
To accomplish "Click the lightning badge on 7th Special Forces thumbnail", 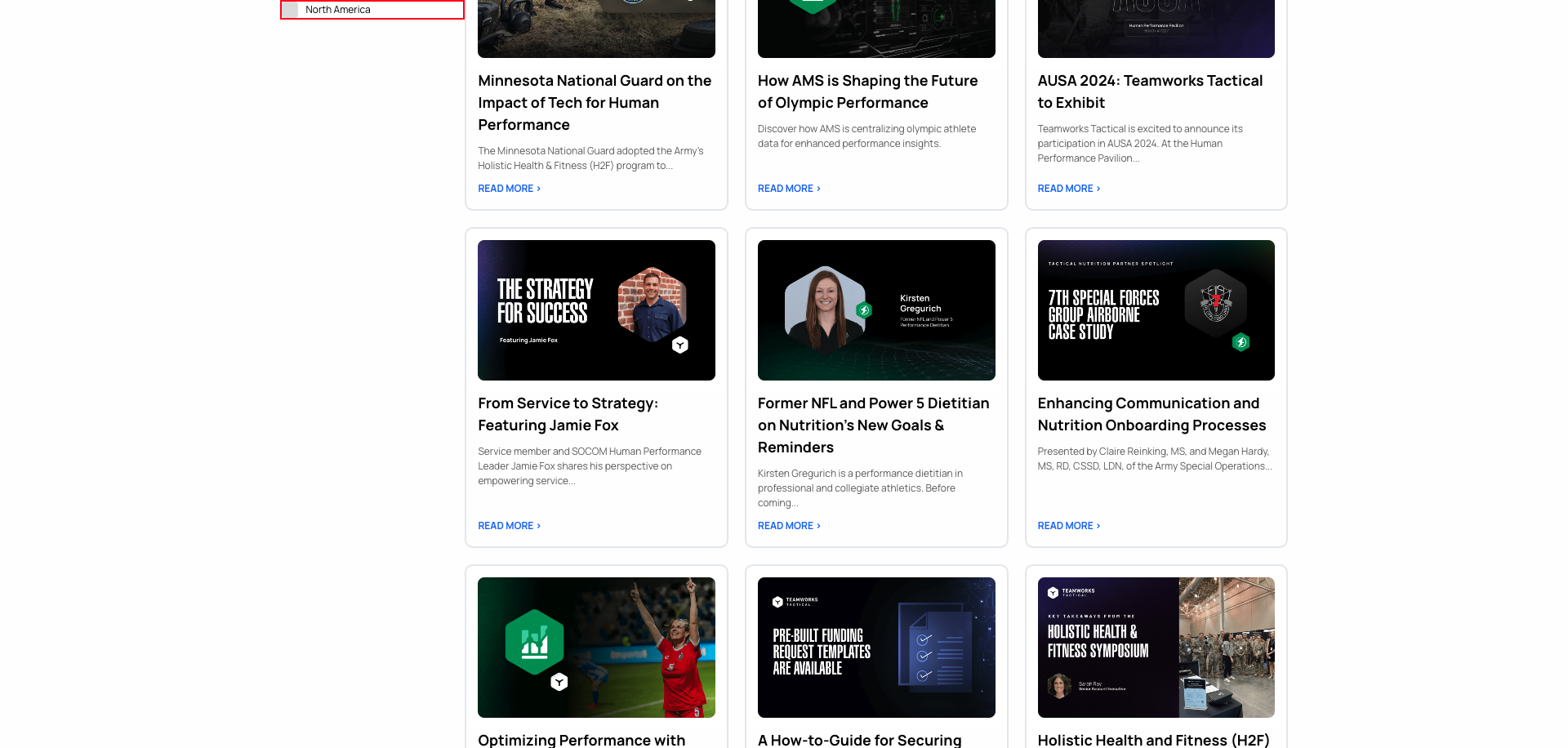I will click(x=1242, y=343).
